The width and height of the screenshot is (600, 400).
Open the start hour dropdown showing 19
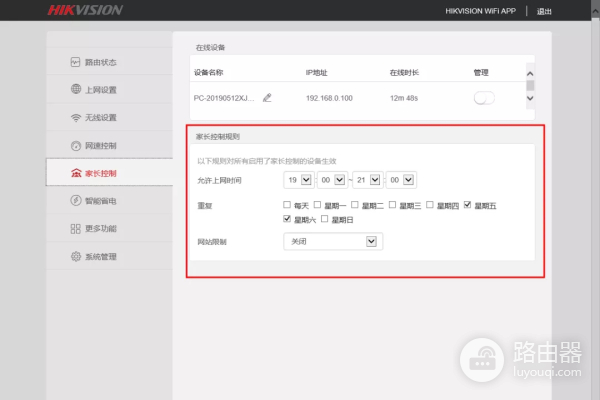point(298,180)
